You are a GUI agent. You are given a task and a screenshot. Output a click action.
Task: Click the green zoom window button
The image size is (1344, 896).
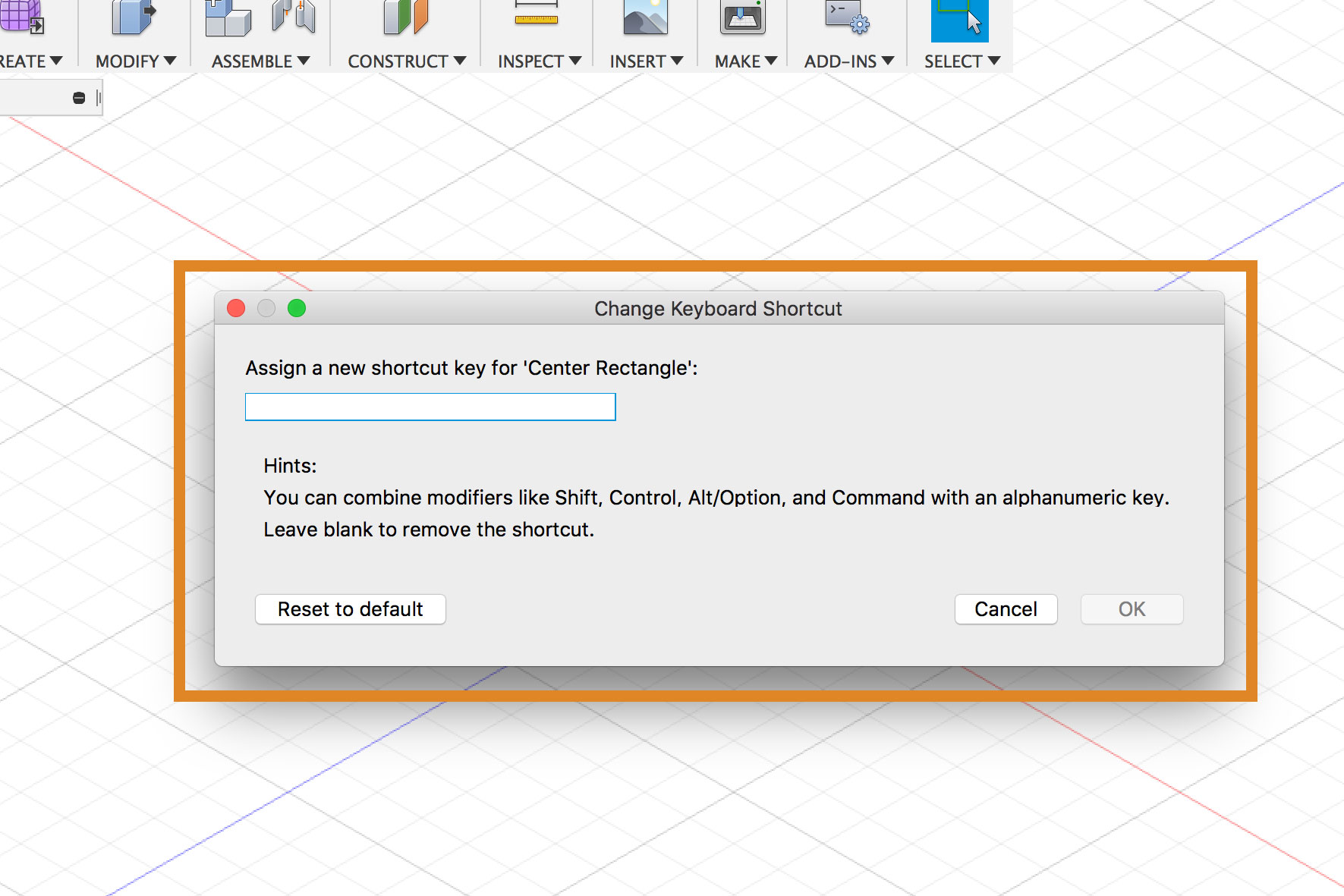point(297,308)
